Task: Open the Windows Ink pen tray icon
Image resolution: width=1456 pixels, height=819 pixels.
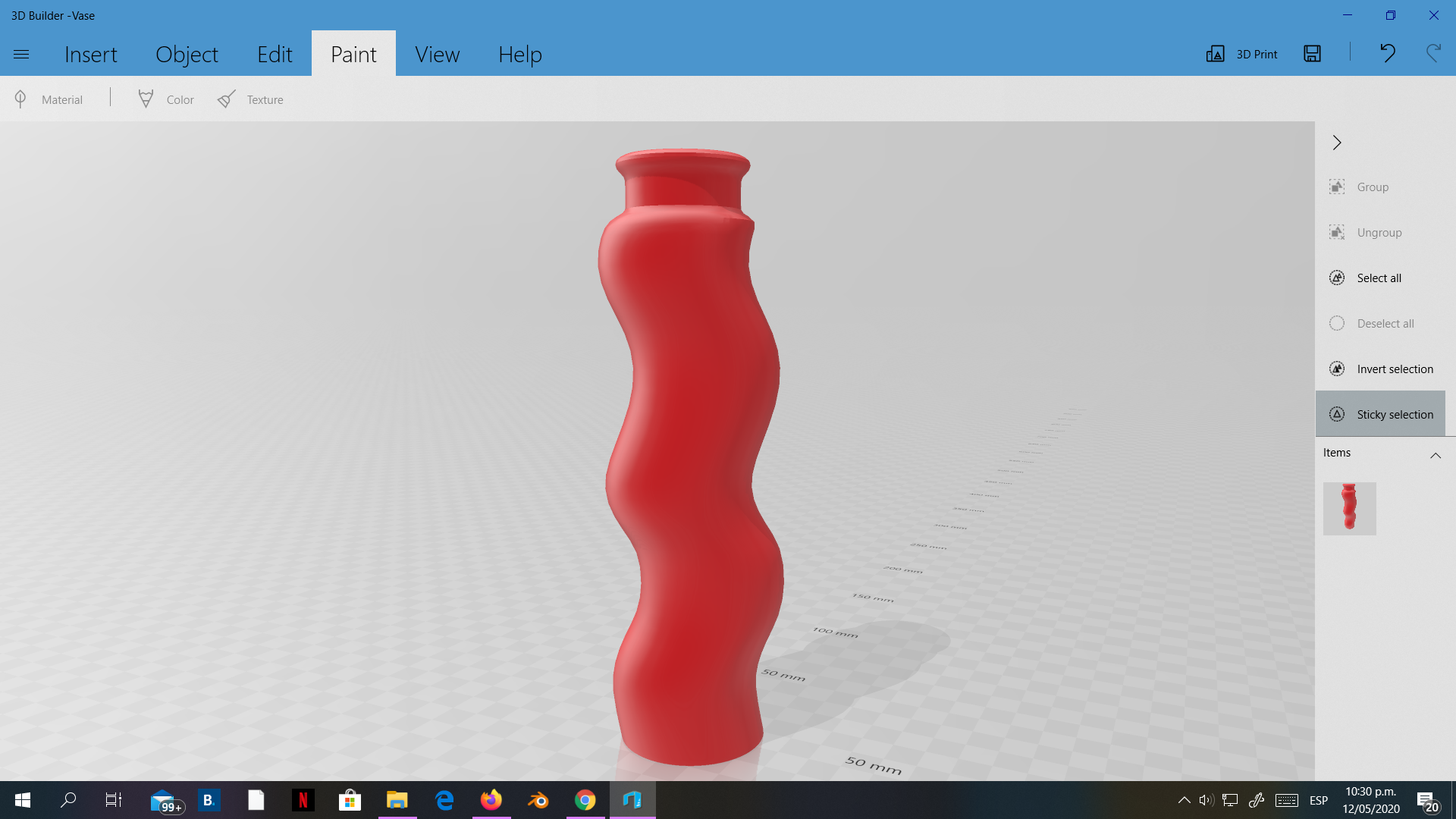Action: 1257,800
